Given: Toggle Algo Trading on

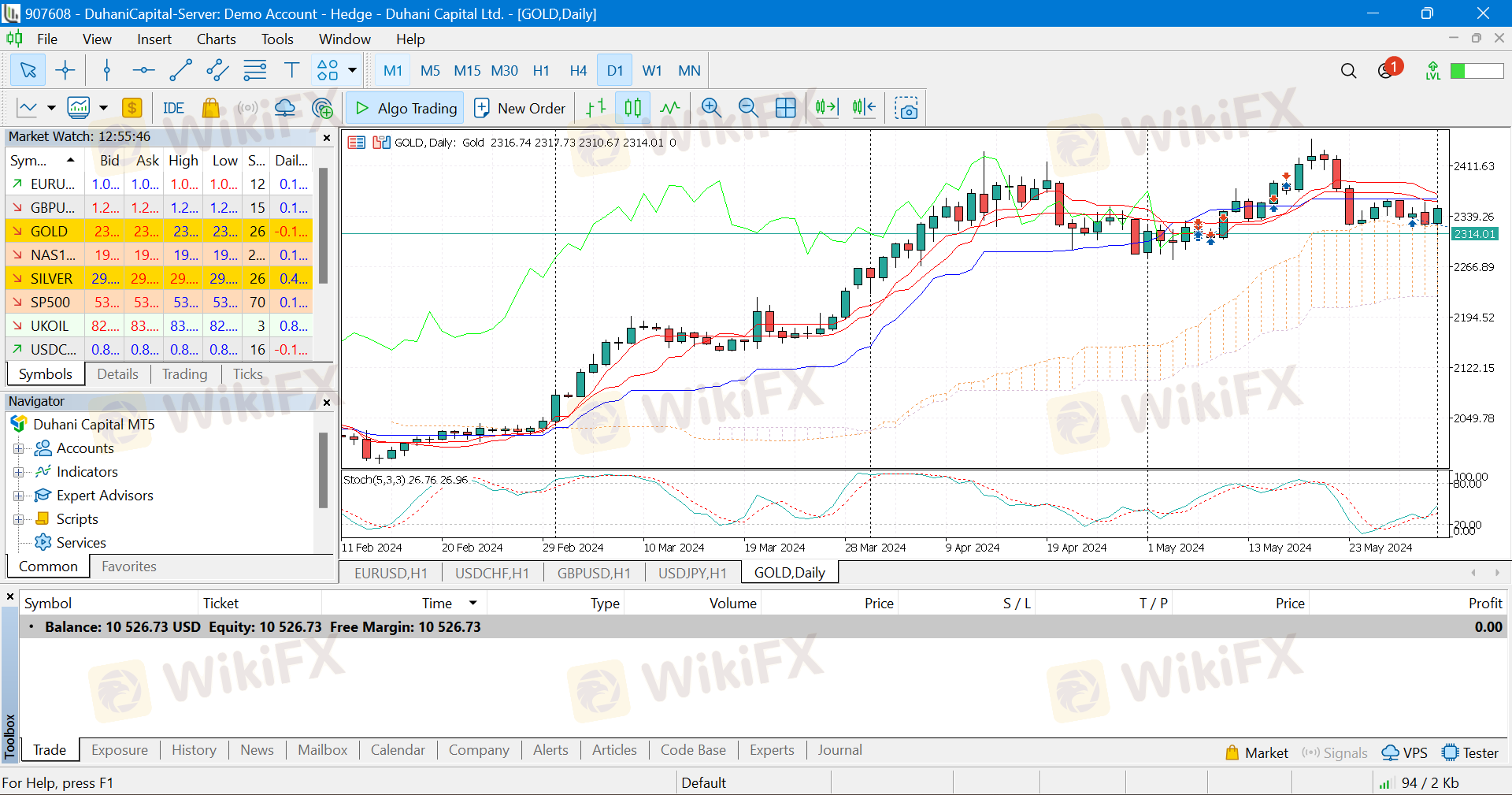Looking at the screenshot, I should [x=406, y=108].
